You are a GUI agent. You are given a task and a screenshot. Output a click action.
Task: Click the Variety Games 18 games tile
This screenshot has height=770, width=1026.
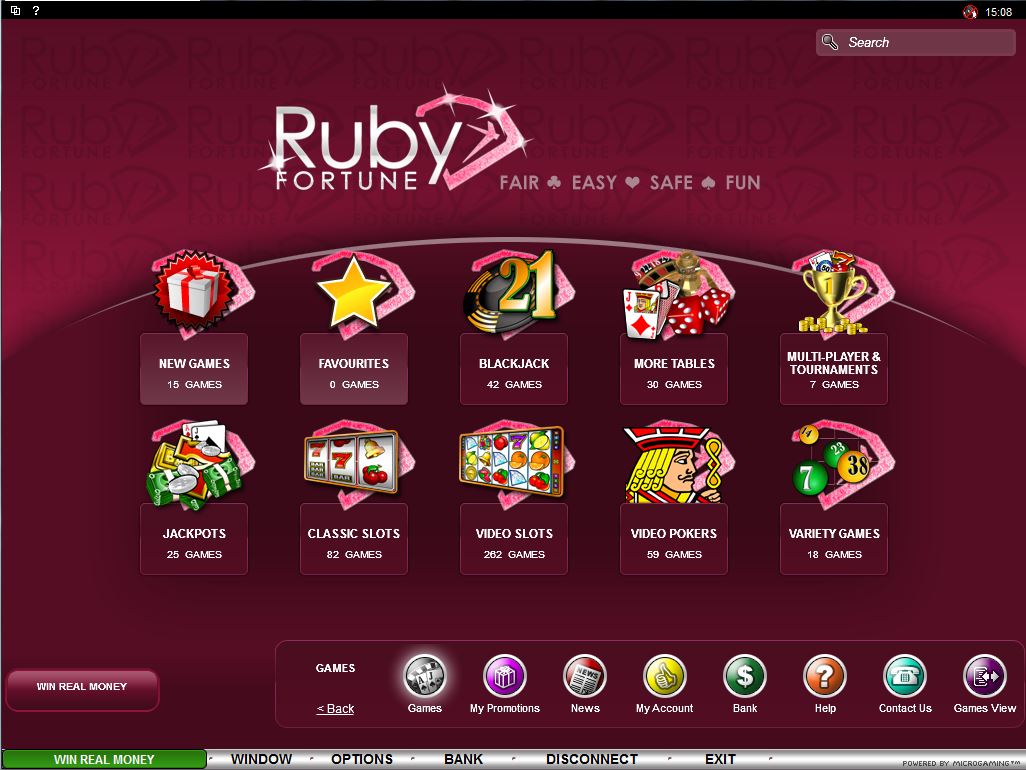[834, 539]
